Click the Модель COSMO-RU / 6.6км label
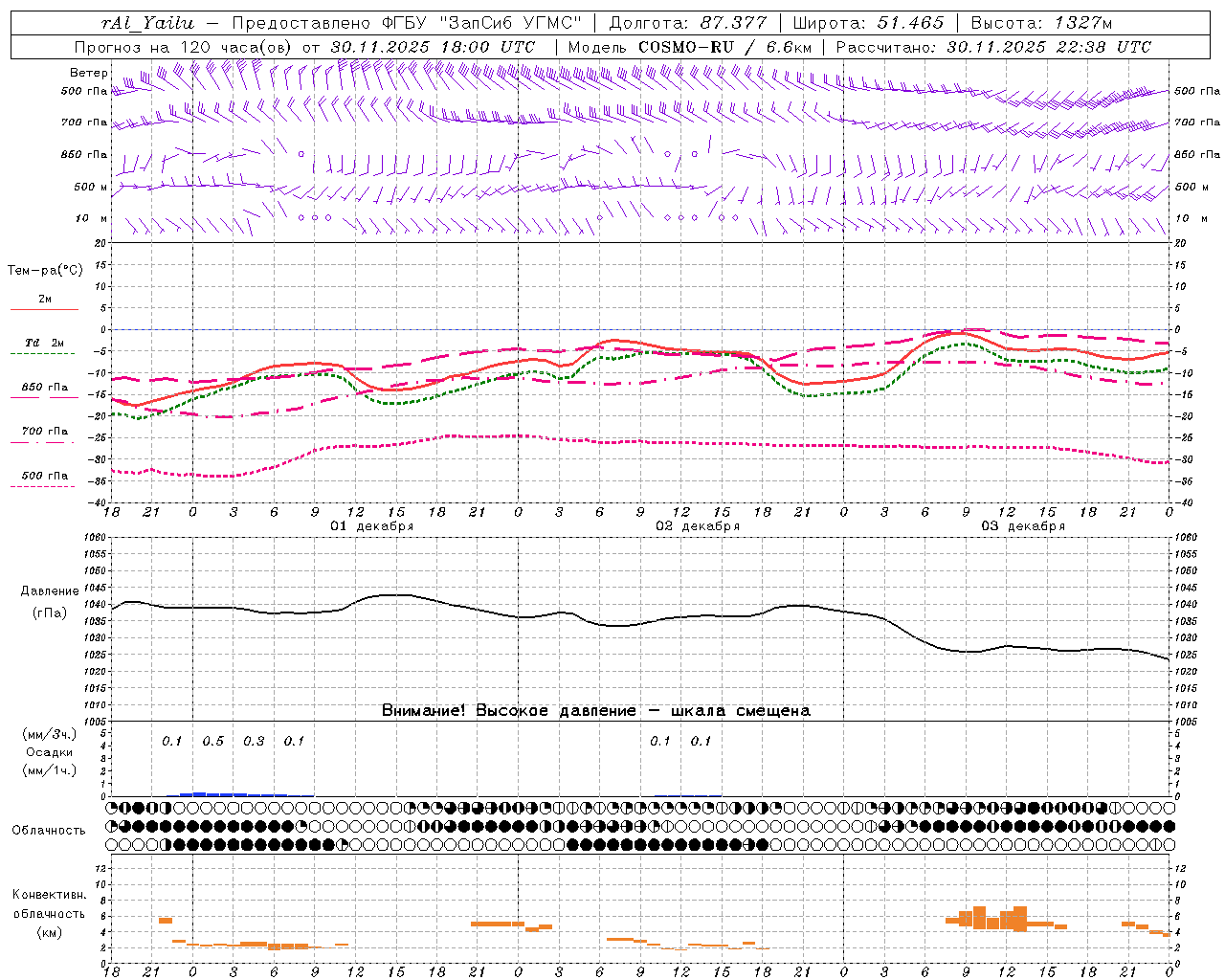The image size is (1225, 980). (x=689, y=47)
